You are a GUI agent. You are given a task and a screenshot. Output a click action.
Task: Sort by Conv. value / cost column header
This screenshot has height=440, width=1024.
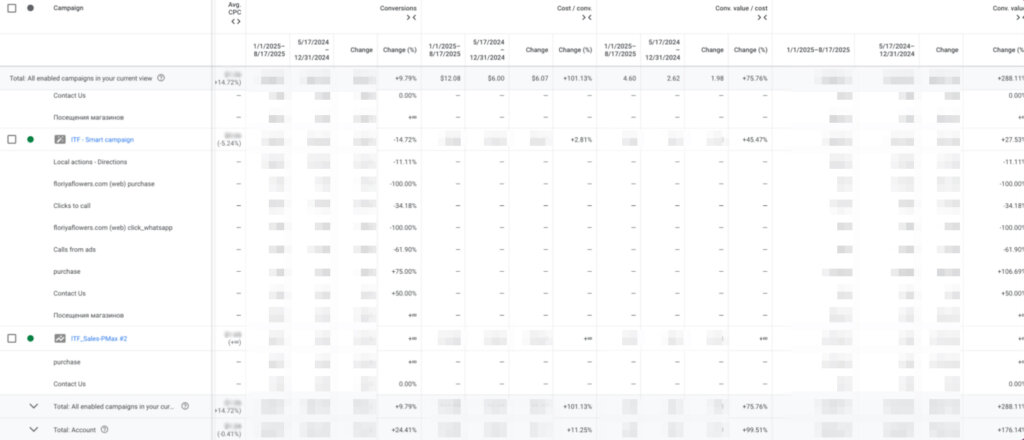741,8
